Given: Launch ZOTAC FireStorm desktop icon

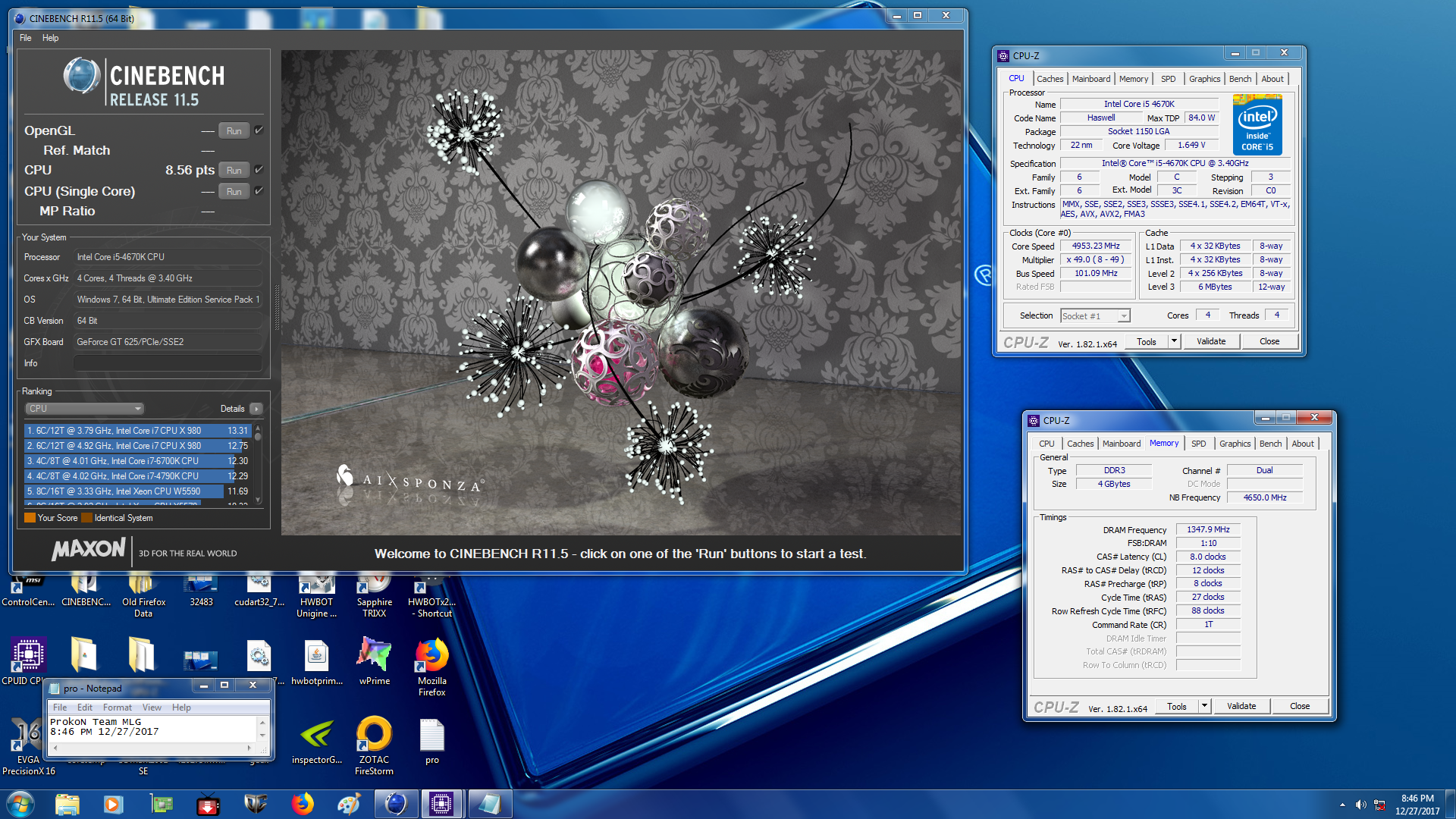Looking at the screenshot, I should click(374, 745).
